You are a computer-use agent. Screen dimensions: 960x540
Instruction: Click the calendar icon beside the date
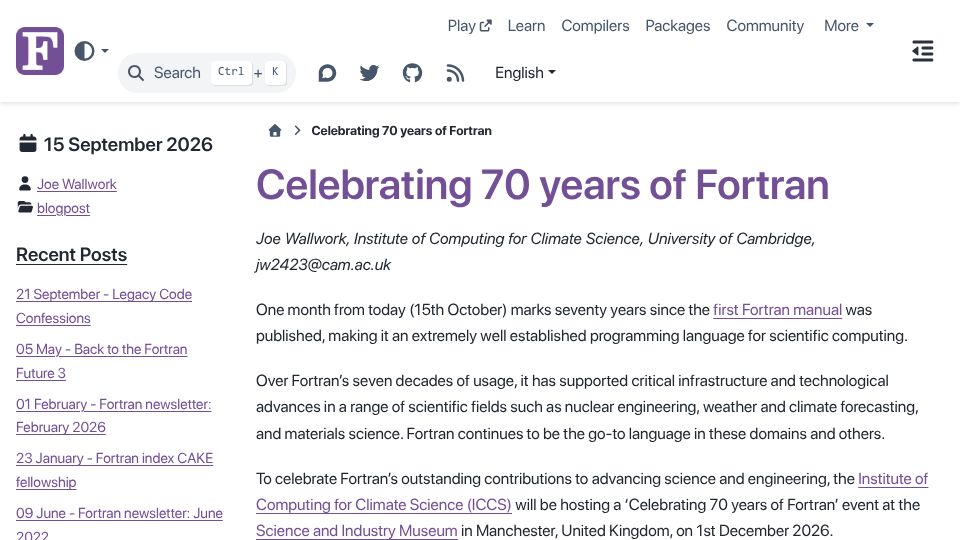coord(28,143)
